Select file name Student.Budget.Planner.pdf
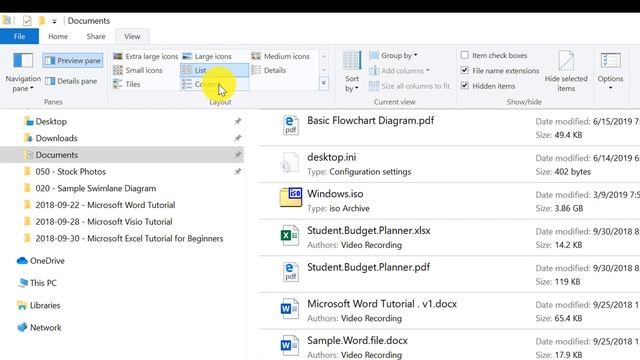Viewport: 640px width, 360px height. coord(368,267)
